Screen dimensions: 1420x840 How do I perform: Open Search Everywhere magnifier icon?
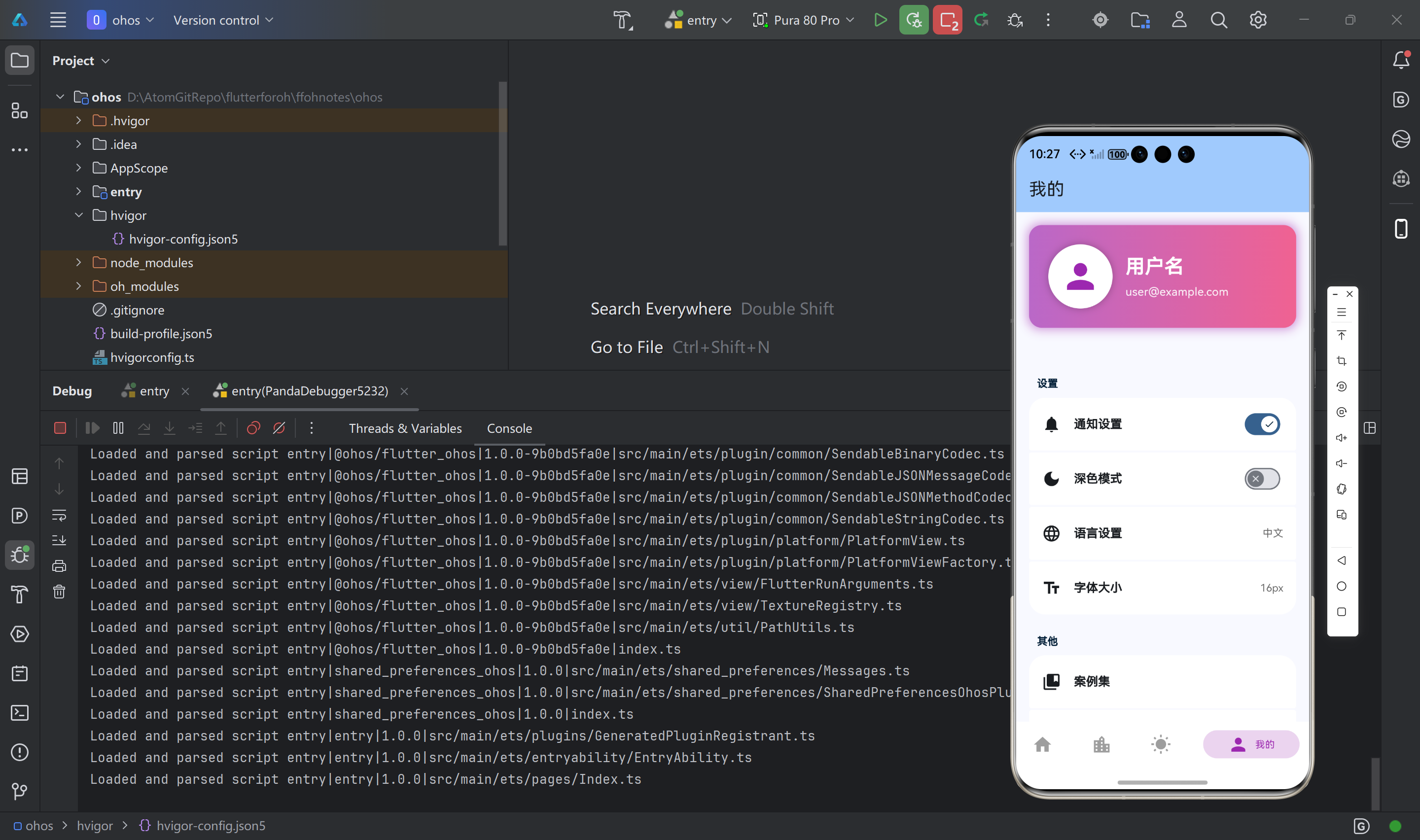[x=1218, y=20]
